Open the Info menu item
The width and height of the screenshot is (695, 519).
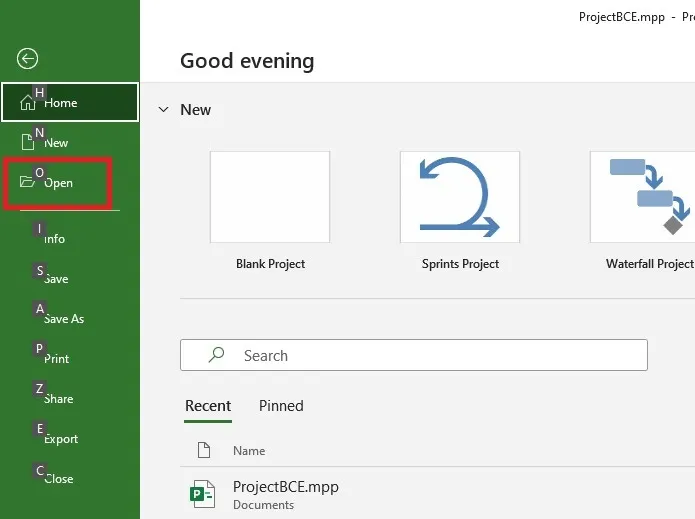[55, 239]
